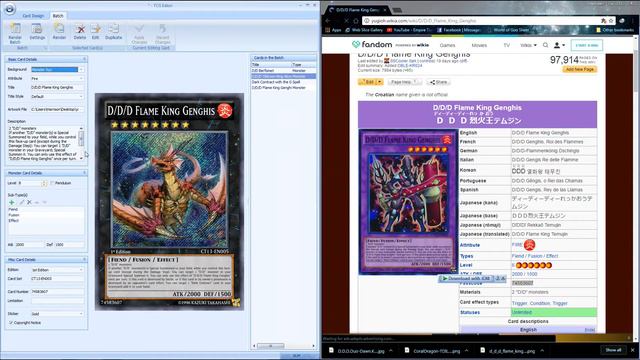
Task: Switch to the Batch ribbon tab
Action: 58,16
